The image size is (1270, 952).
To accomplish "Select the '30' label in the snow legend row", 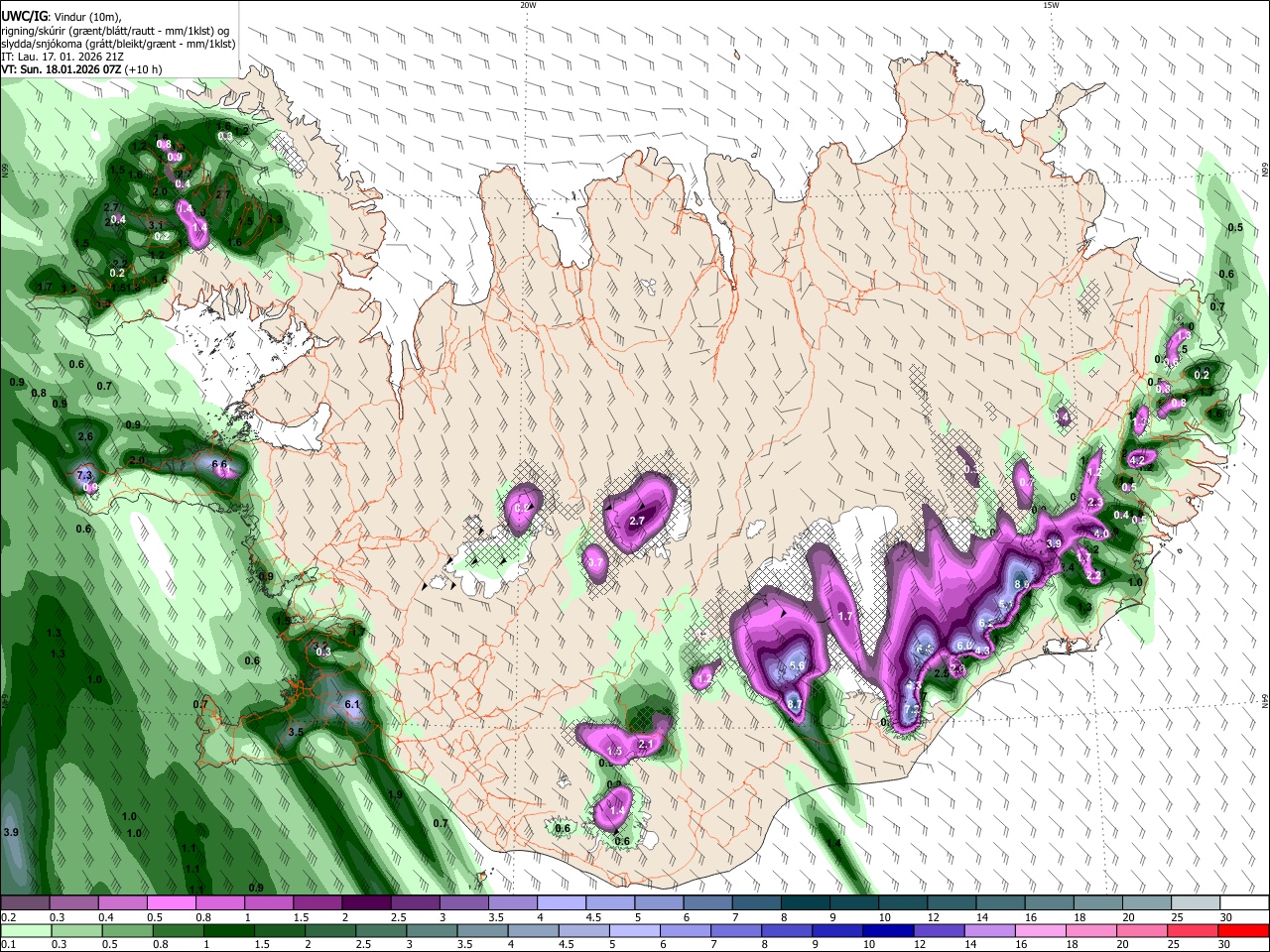I will tap(1226, 917).
